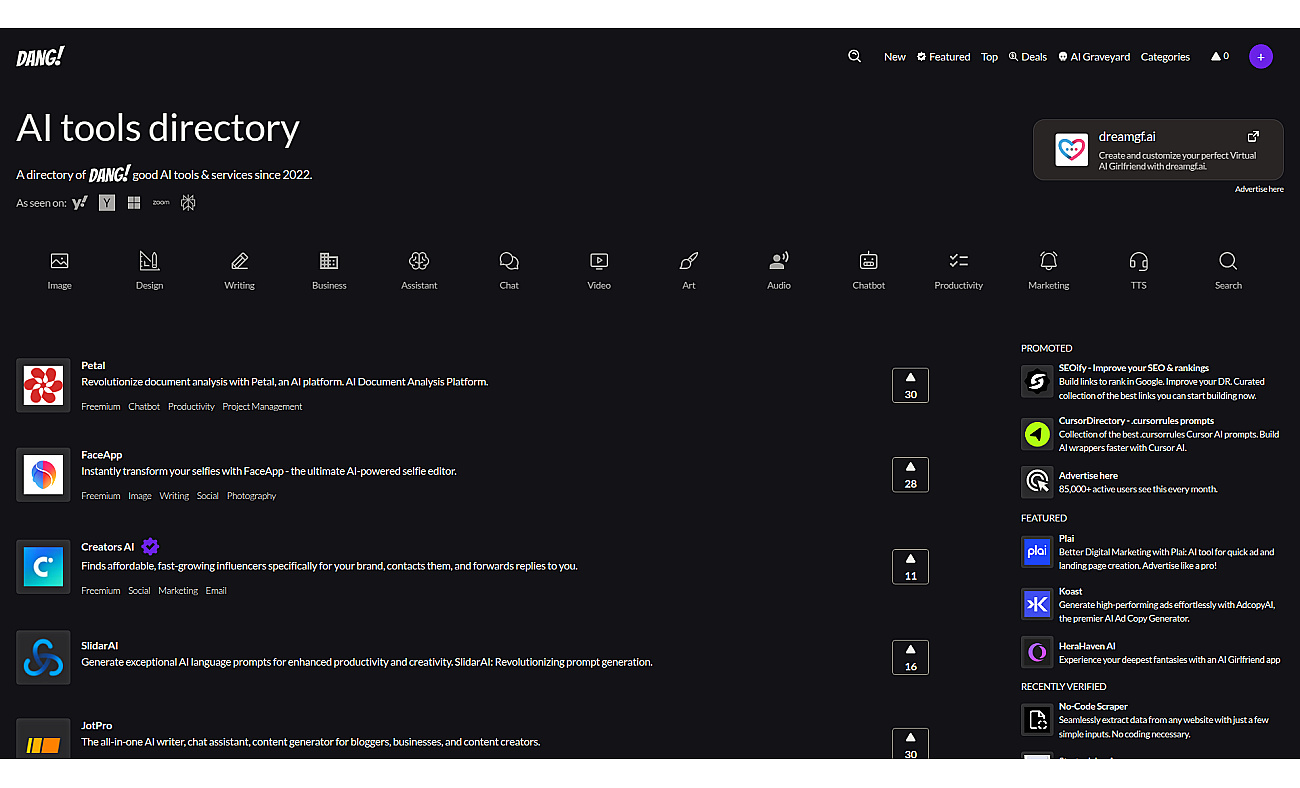1300x788 pixels.
Task: Select the Chat category bubbles icon
Action: point(509,261)
